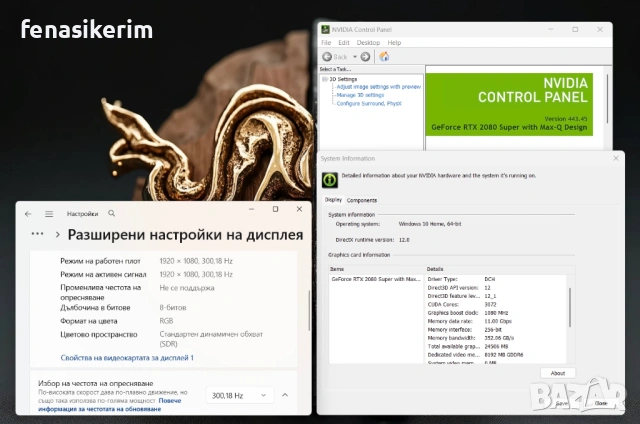Open the 300,18 Hz refresh rate dropdown
The image size is (640, 424).
coord(239,395)
